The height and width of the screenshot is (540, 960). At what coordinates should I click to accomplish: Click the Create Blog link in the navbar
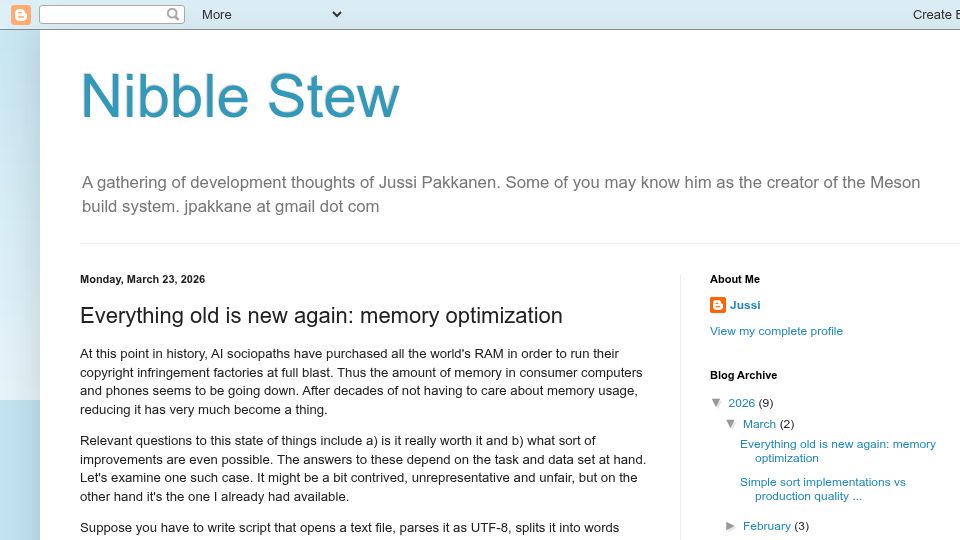[936, 15]
